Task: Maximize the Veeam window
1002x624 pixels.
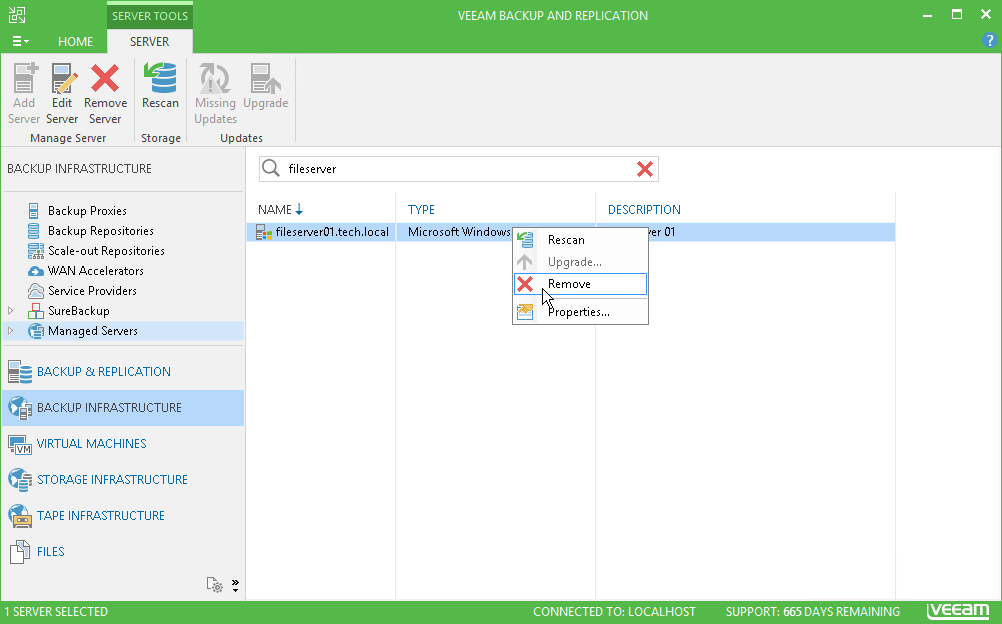Action: [x=957, y=15]
